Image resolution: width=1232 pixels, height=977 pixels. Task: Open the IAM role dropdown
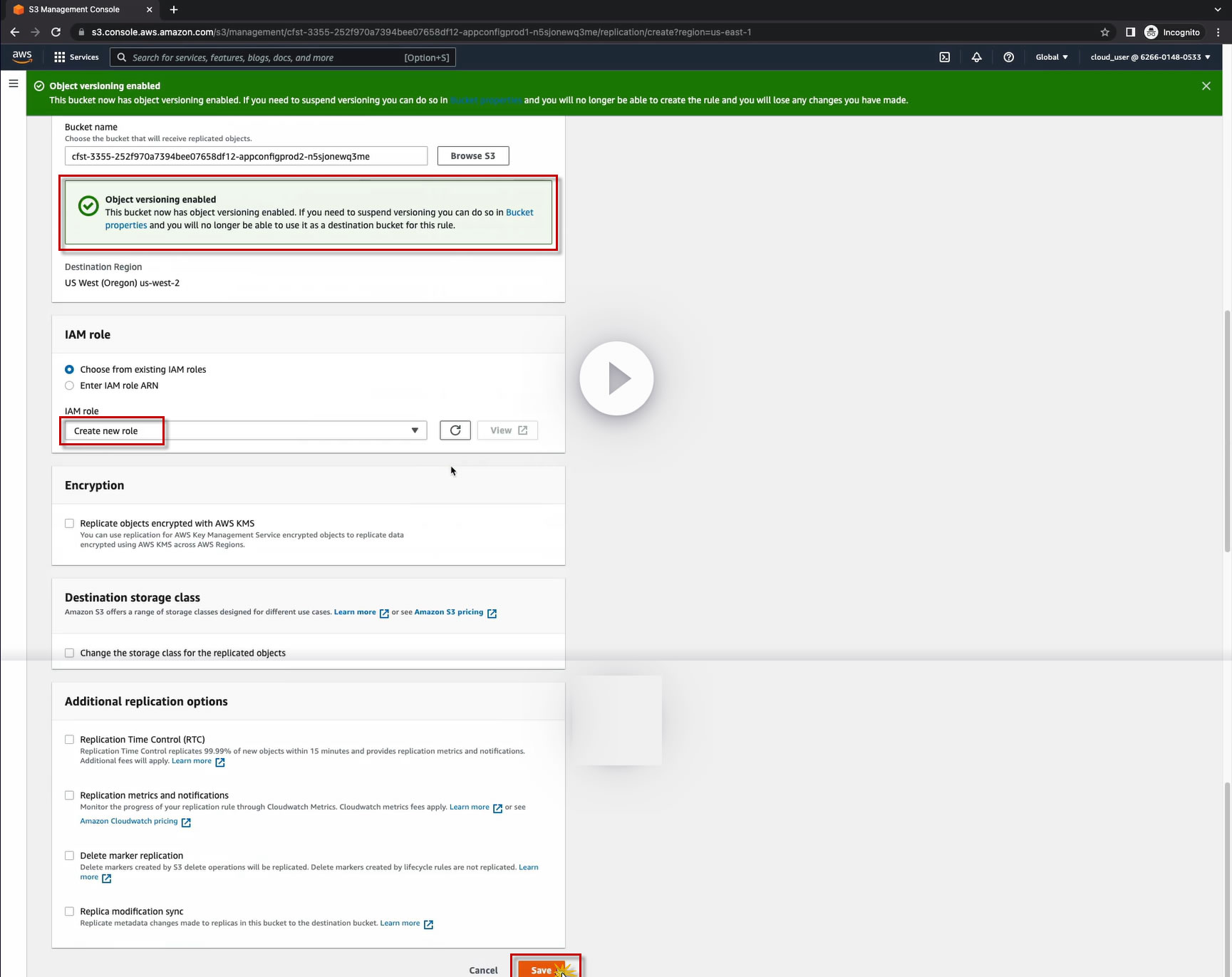[x=246, y=430]
